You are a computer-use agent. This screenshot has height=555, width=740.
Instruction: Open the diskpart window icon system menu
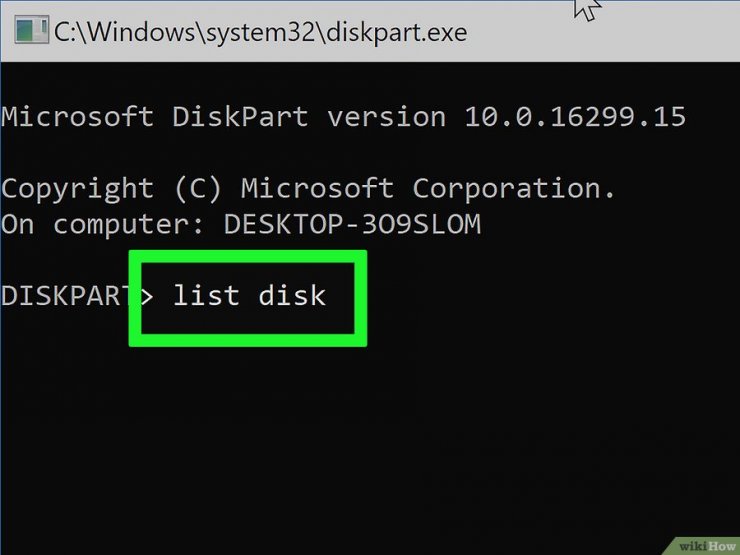(x=31, y=29)
